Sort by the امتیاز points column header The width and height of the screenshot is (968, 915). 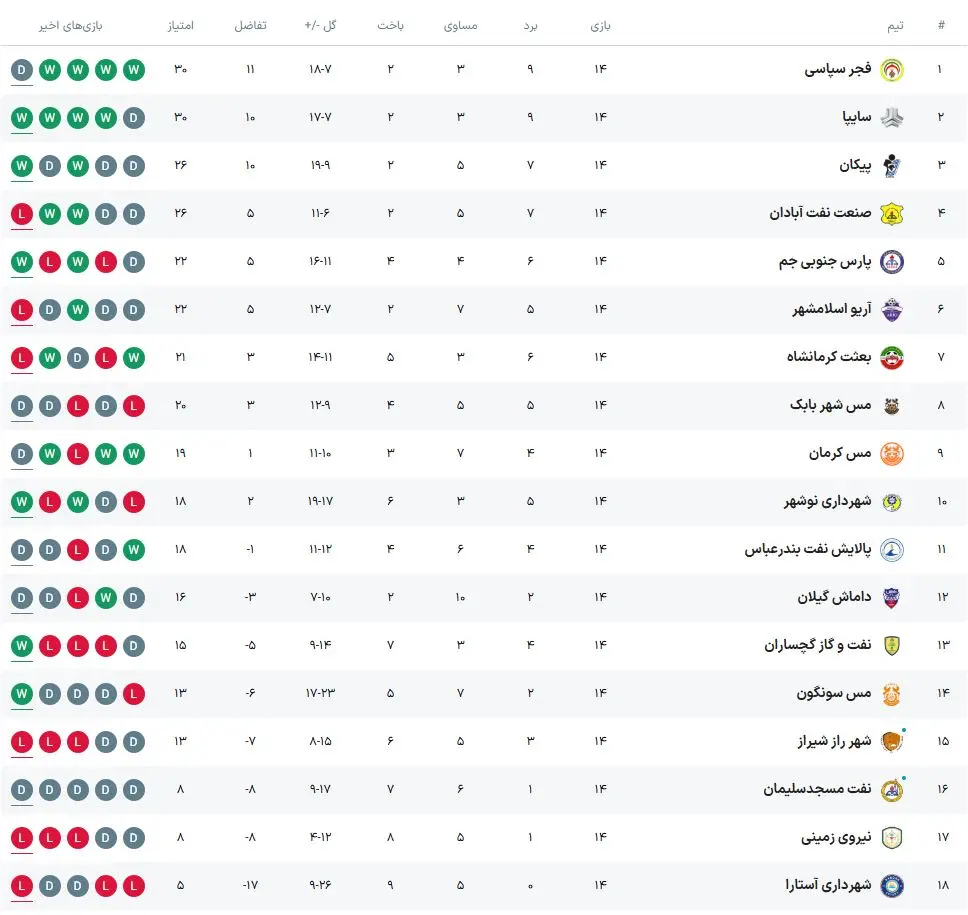[x=180, y=26]
